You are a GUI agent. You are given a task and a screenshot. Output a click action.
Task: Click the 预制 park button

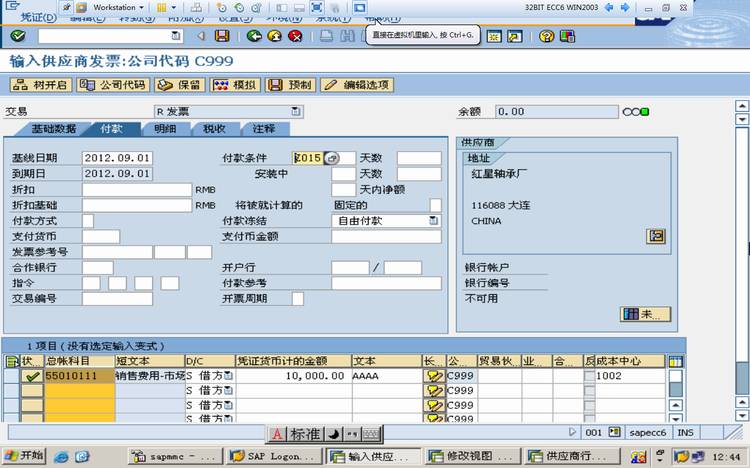290,85
